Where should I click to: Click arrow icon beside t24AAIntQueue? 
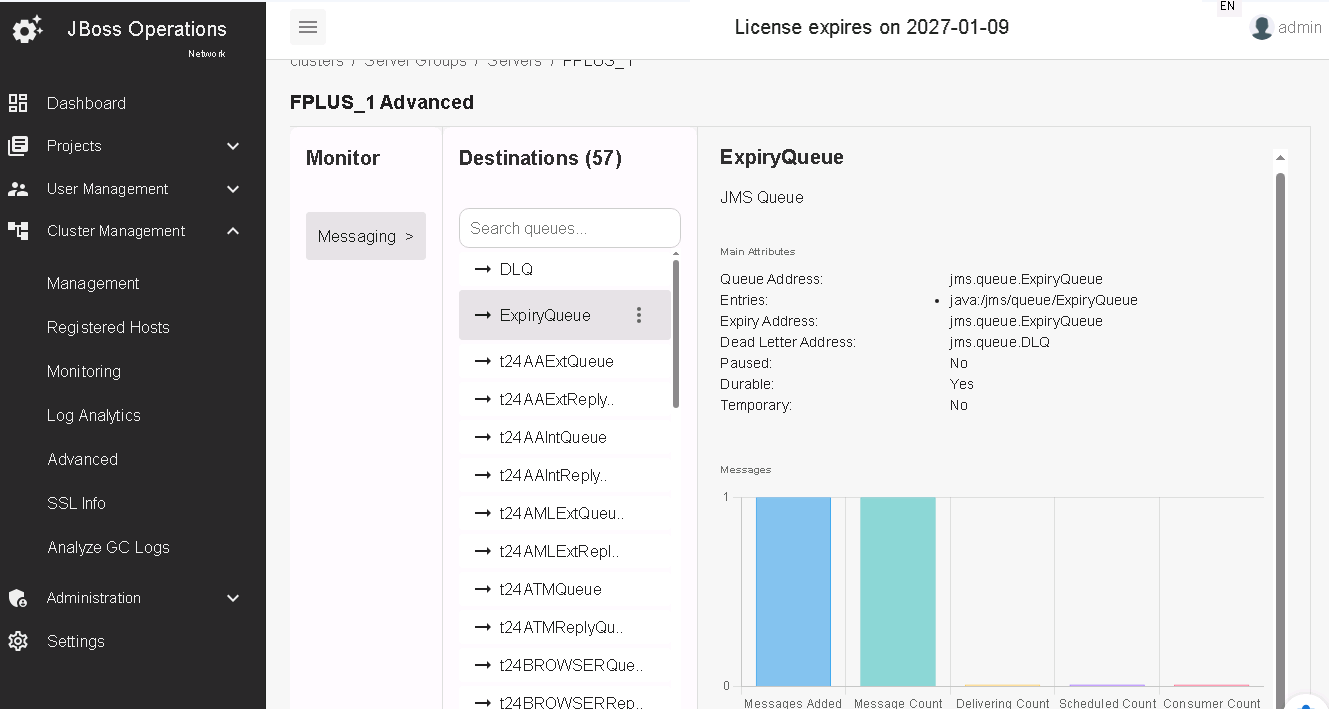click(x=483, y=438)
